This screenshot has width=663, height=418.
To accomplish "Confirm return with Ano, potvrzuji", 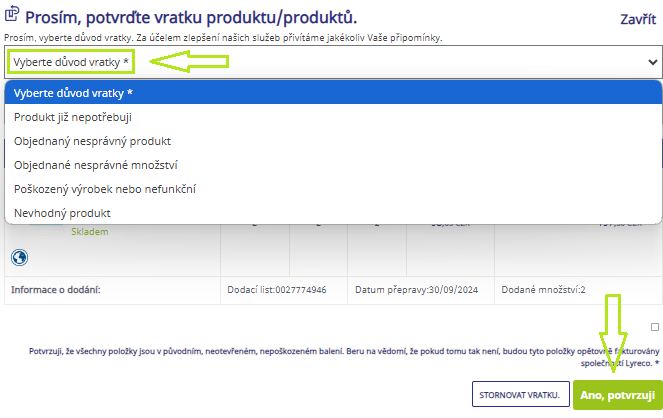I will click(617, 395).
